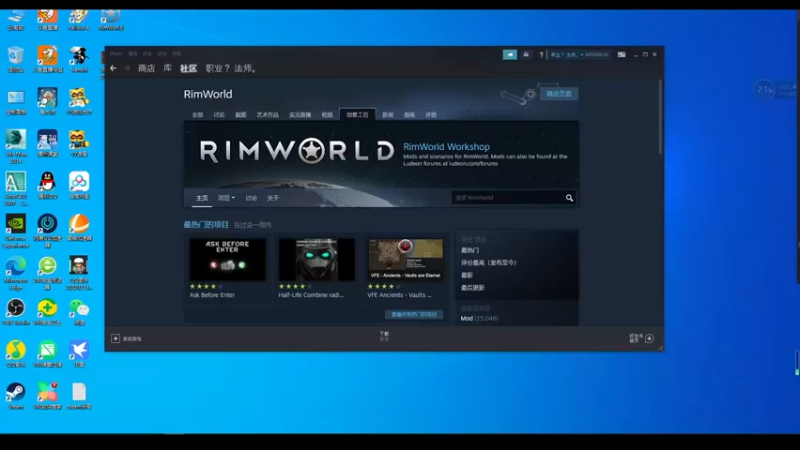Open GeForce Experience desktop shortcut
The width and height of the screenshot is (800, 450).
16,231
